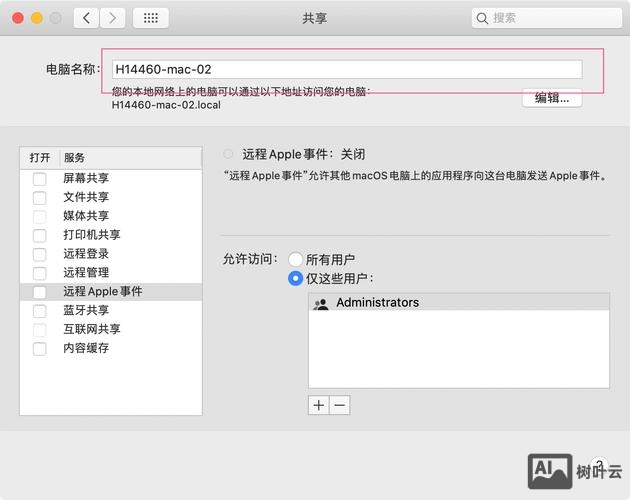Remove user with the minus button
Screen dimensions: 630x500
[x=340, y=405]
